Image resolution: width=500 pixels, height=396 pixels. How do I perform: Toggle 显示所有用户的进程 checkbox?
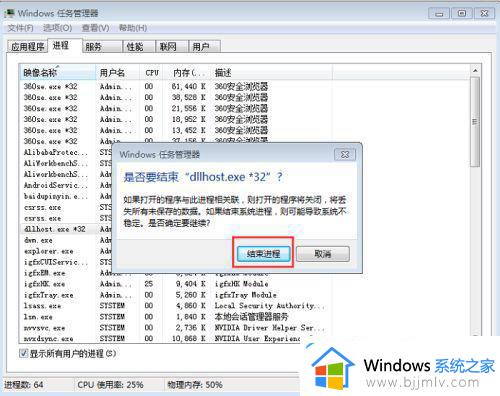click(x=23, y=353)
